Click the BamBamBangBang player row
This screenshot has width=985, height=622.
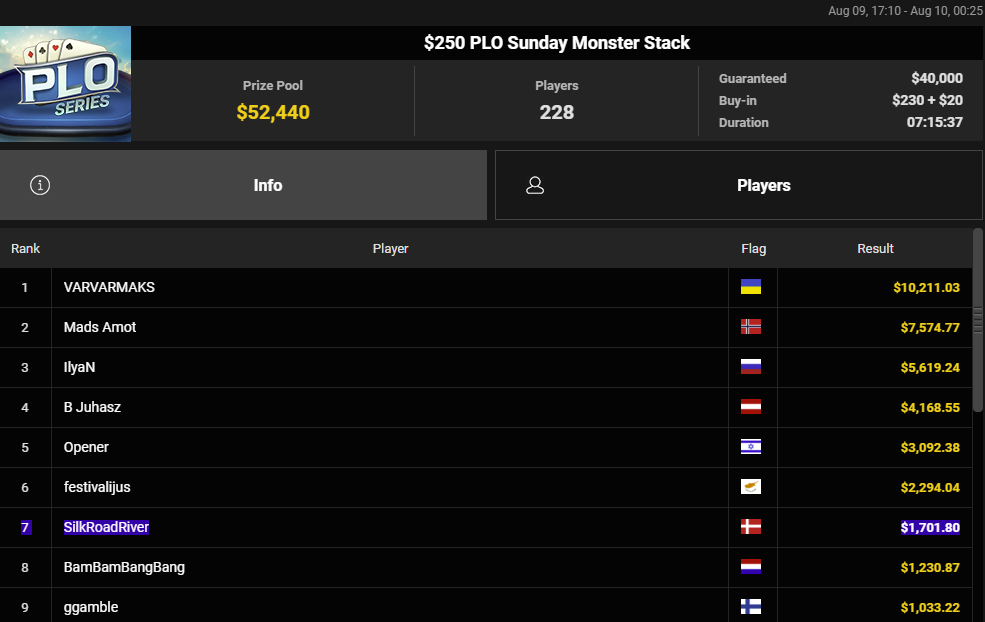[486, 567]
